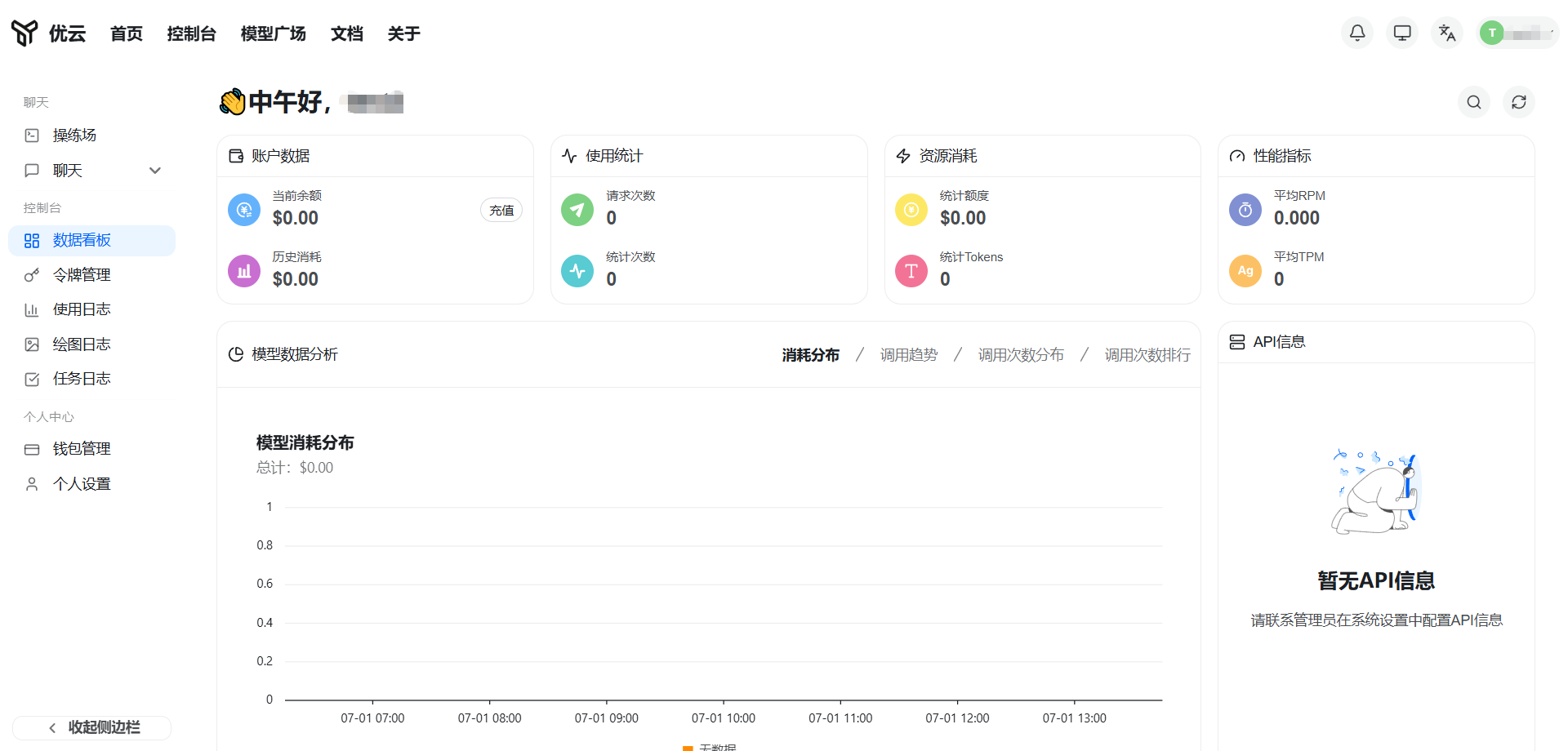This screenshot has height=751, width=1568.
Task: Click the kneeling figure empty-state illustration
Action: point(1376,491)
